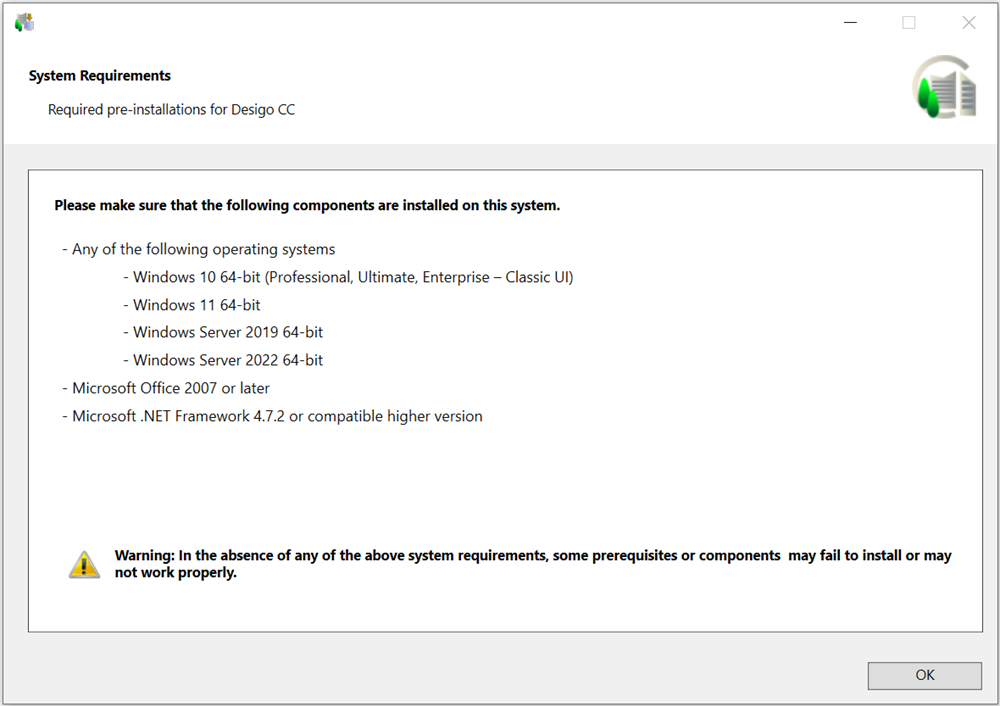Select the Windows 11 64-bit line

196,305
